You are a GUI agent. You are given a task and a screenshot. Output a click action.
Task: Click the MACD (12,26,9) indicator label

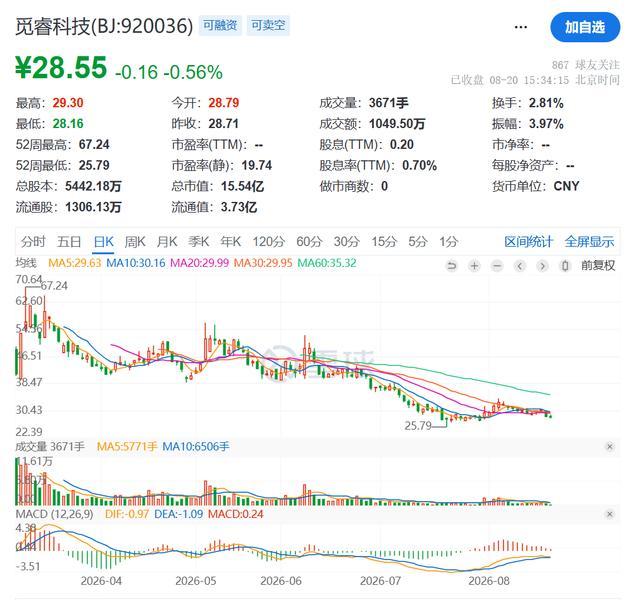click(x=54, y=514)
